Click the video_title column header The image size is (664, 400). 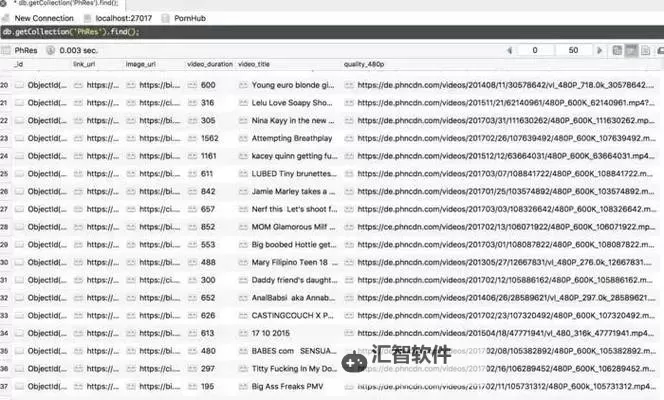254,64
